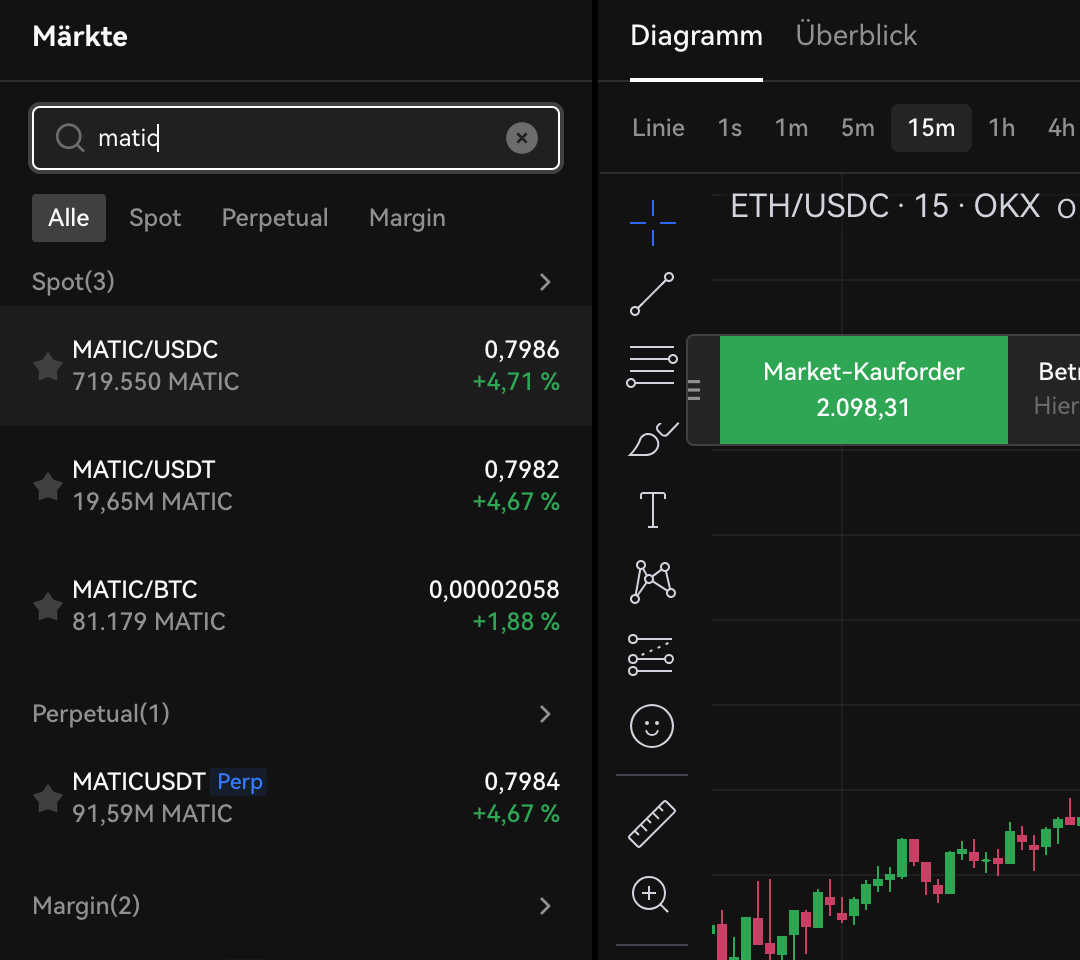Choose the 1m timeframe
Screen dimensions: 1080x960
point(791,127)
